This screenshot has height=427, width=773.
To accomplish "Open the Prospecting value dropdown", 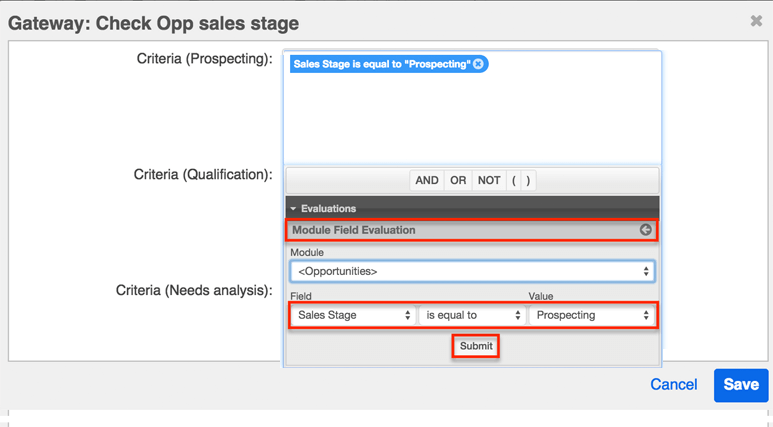I will click(x=591, y=315).
